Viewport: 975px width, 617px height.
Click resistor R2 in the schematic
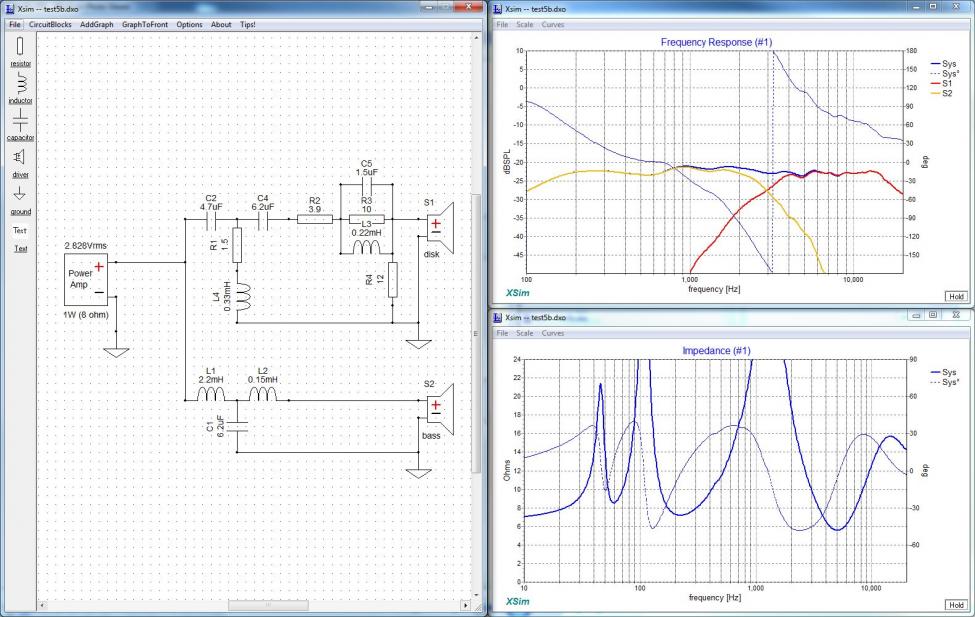[x=314, y=221]
